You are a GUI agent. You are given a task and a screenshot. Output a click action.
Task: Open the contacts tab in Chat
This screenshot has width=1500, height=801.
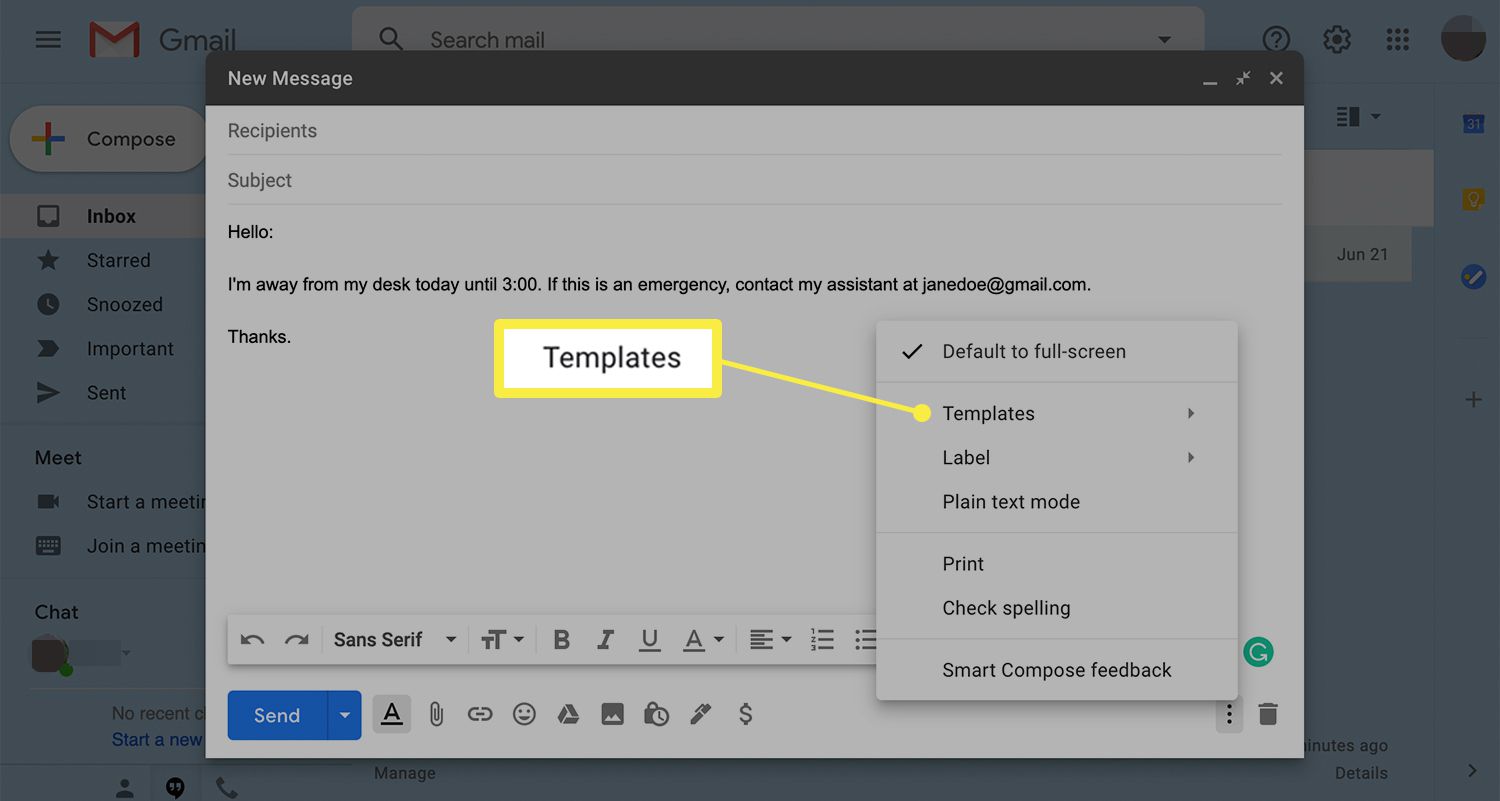tap(125, 789)
